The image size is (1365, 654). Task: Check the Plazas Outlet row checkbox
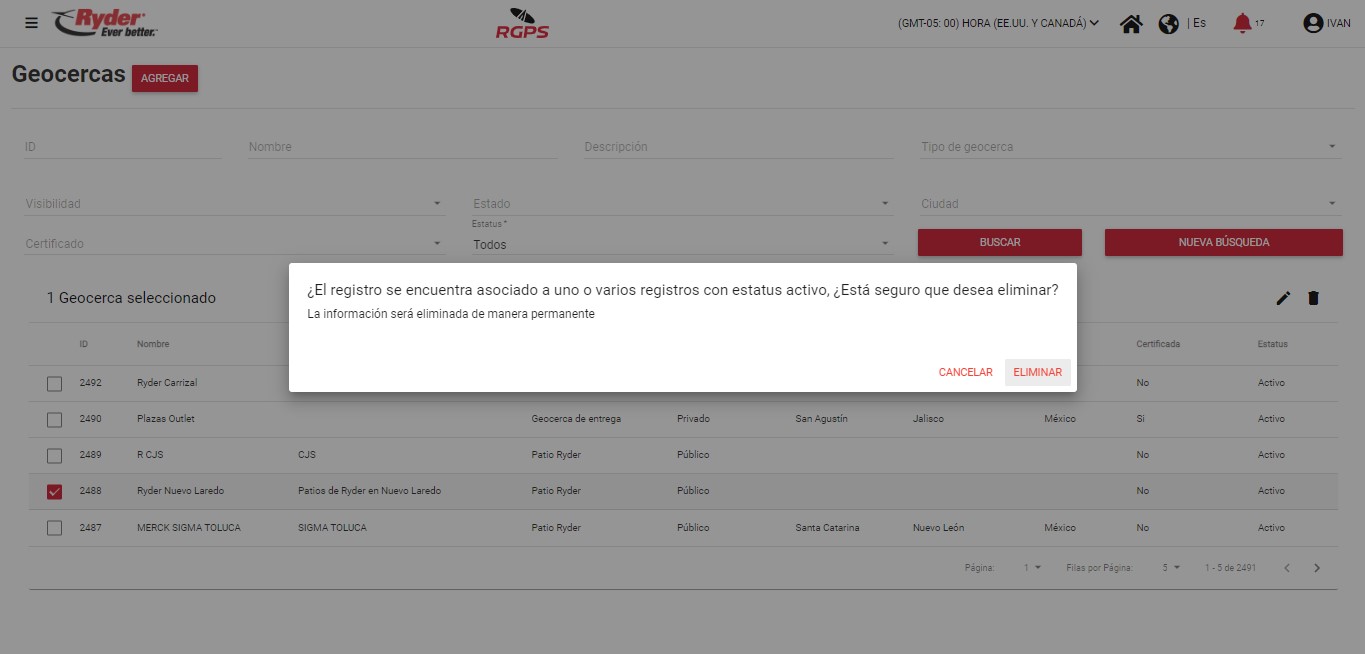coord(55,419)
